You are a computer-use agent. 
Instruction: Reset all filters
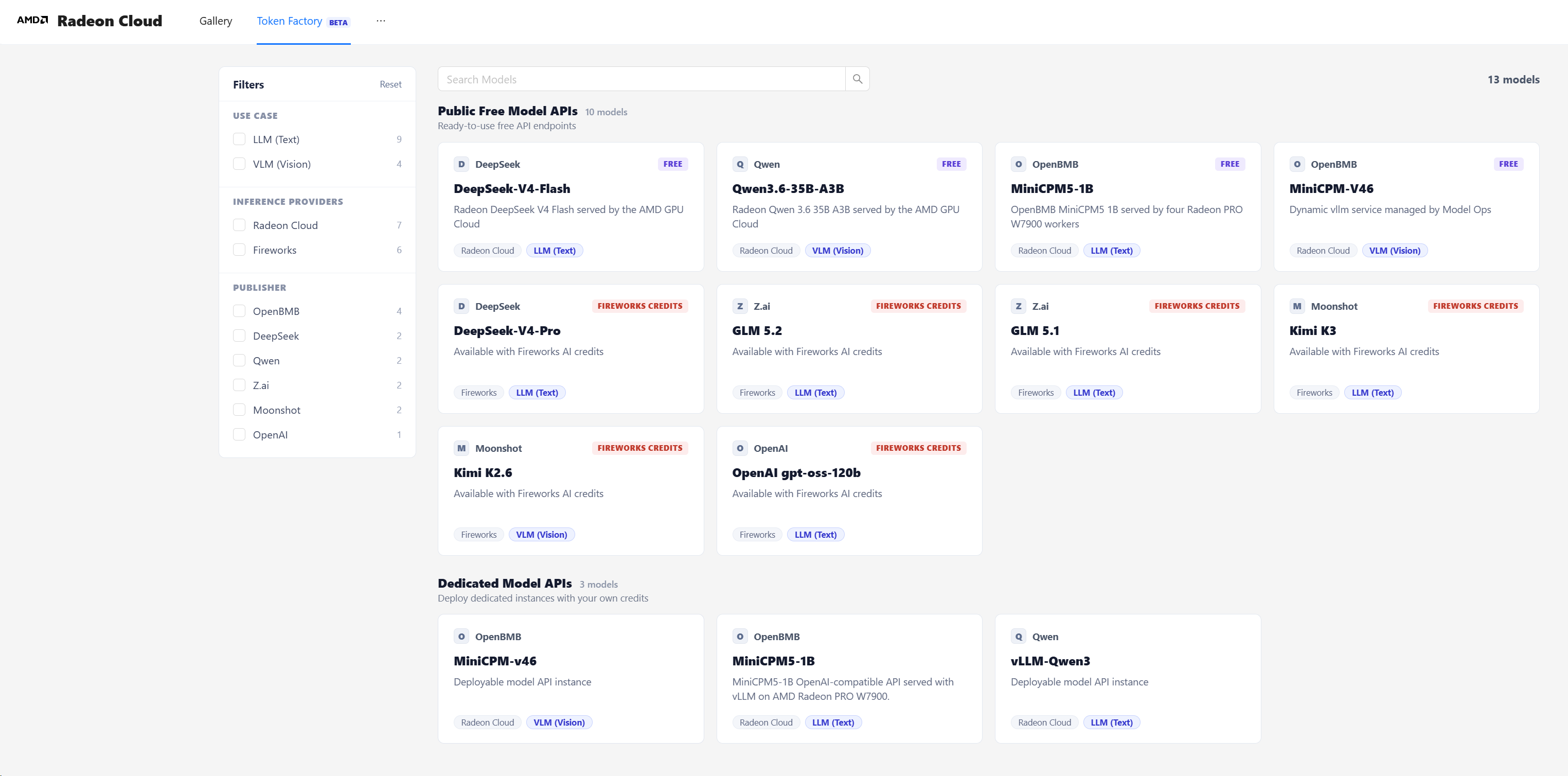[390, 84]
